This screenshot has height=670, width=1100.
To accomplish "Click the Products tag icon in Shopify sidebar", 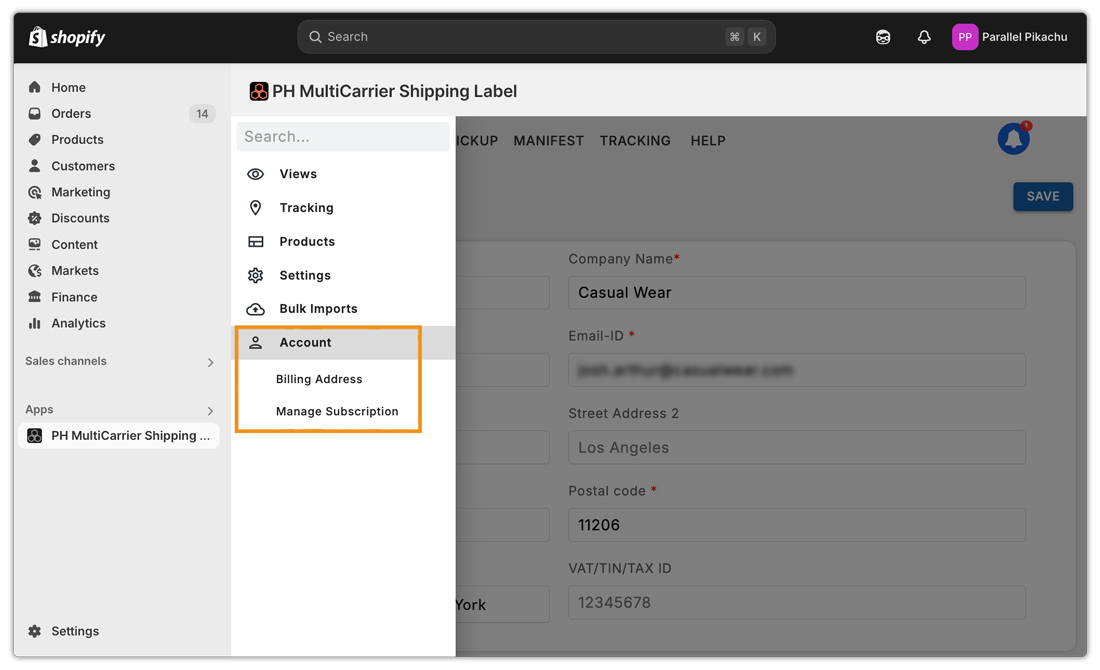I will coord(34,140).
